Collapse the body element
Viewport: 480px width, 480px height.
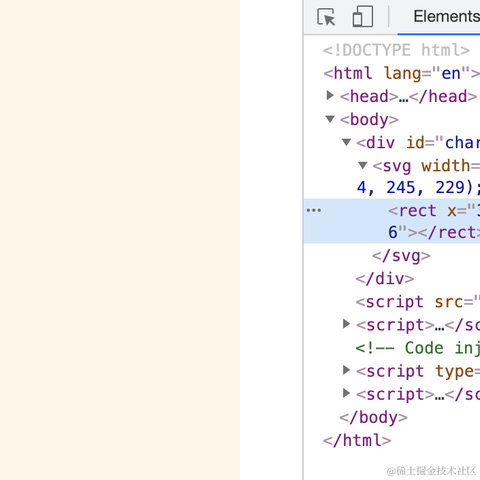pos(330,119)
